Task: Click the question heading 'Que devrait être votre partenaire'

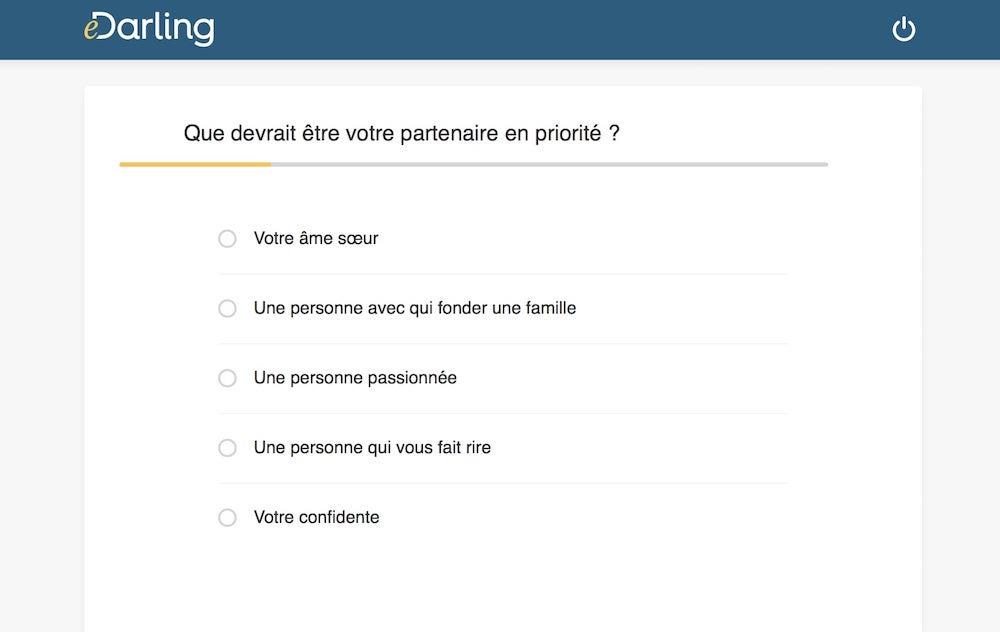Action: (x=402, y=133)
